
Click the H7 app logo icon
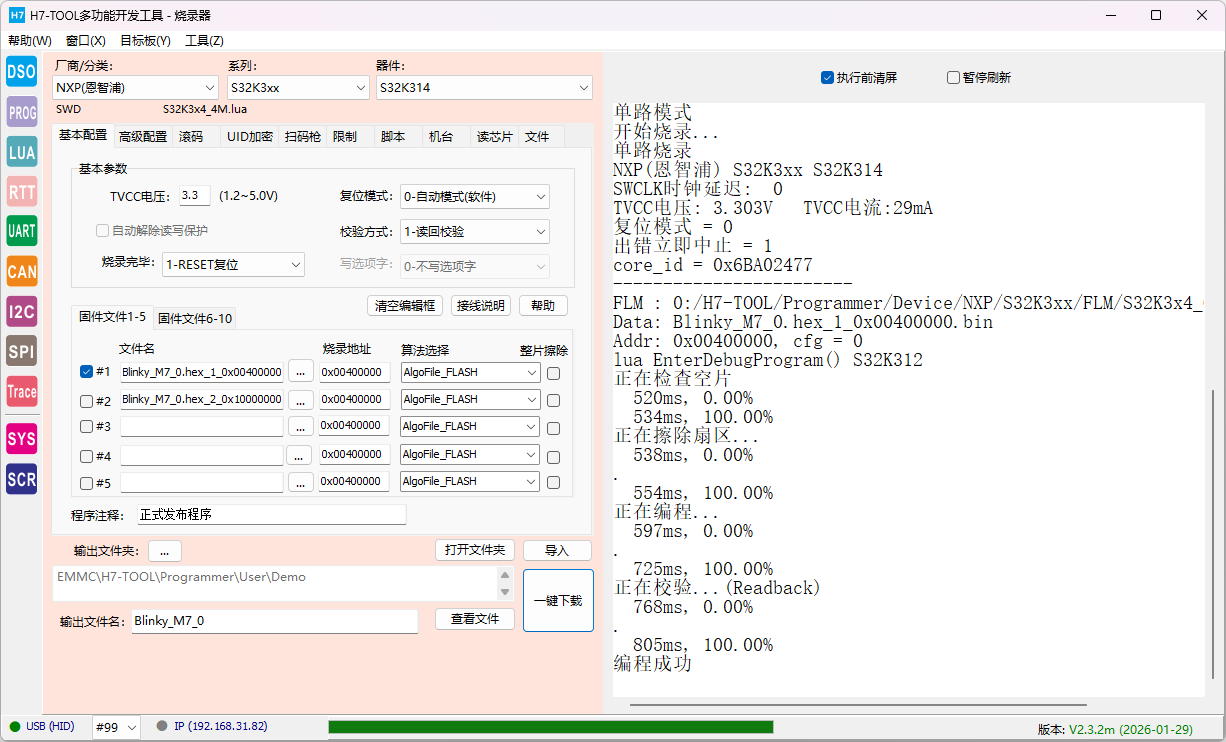pos(17,15)
